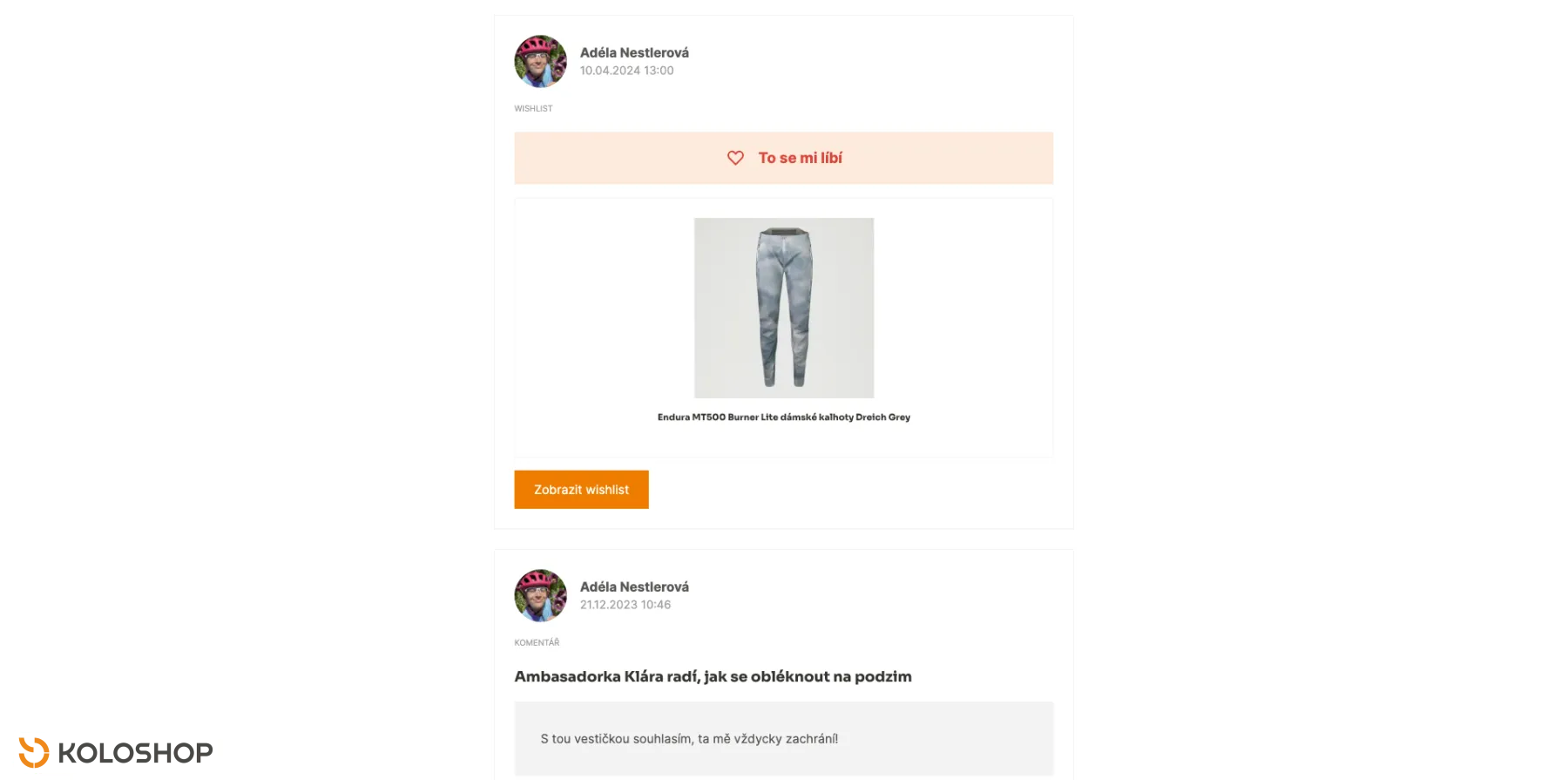Click the 21.12.2023 10:46 timestamp

click(625, 605)
